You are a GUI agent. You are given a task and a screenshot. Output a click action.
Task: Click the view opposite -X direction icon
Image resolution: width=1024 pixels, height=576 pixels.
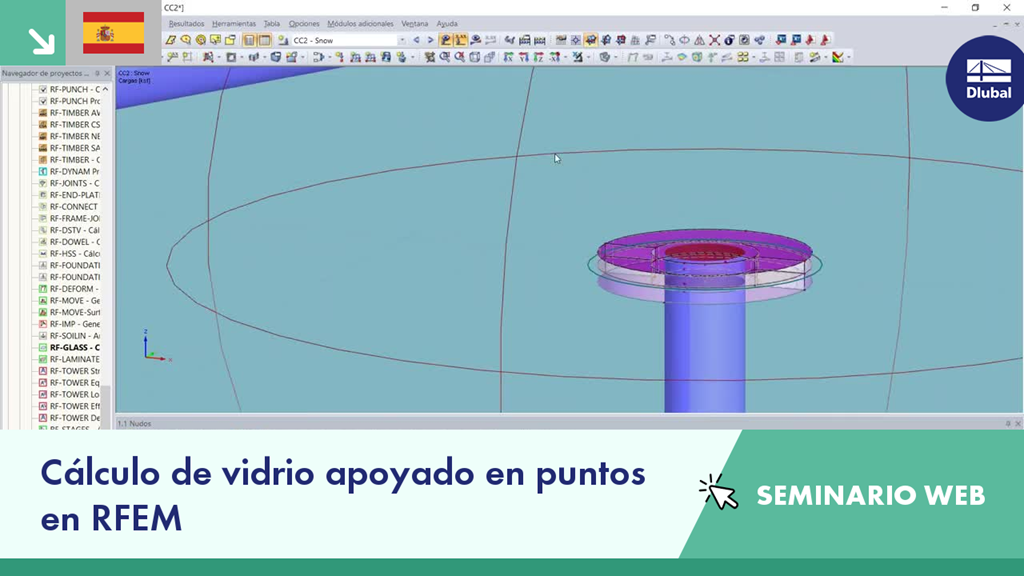[x=554, y=57]
